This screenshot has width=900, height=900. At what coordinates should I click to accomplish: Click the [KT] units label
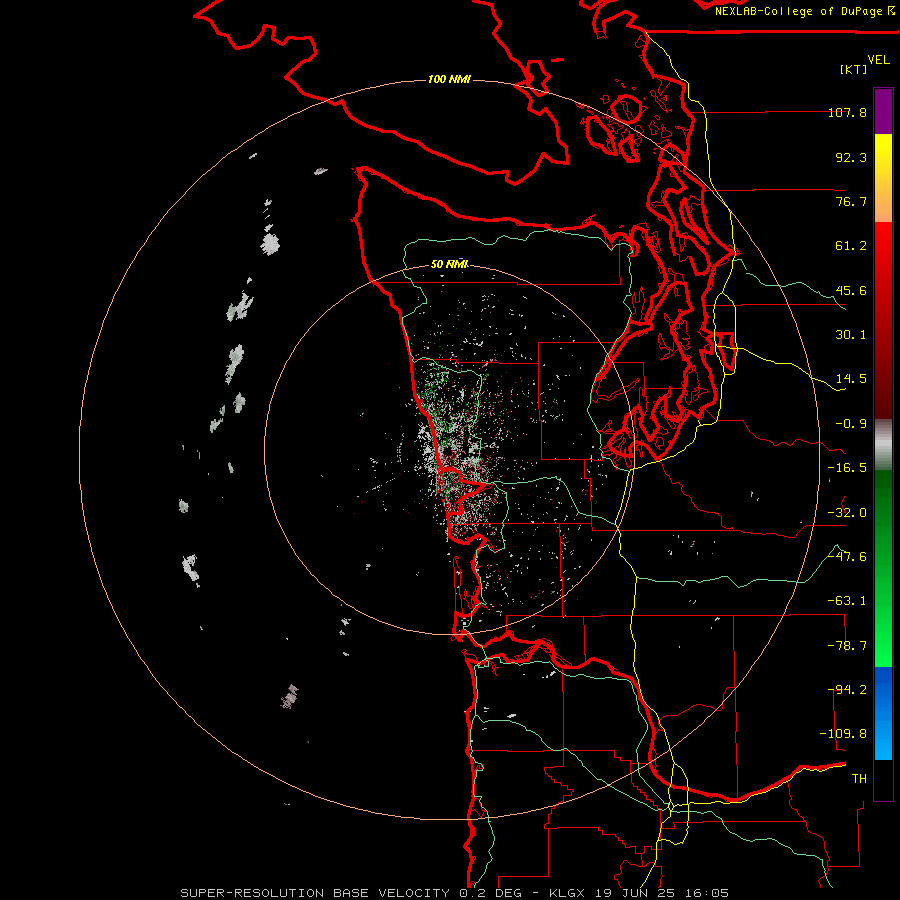tap(854, 69)
